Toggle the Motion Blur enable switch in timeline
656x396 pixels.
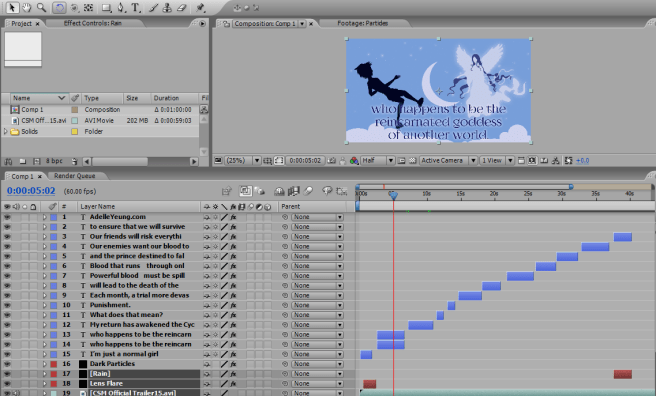pos(308,191)
